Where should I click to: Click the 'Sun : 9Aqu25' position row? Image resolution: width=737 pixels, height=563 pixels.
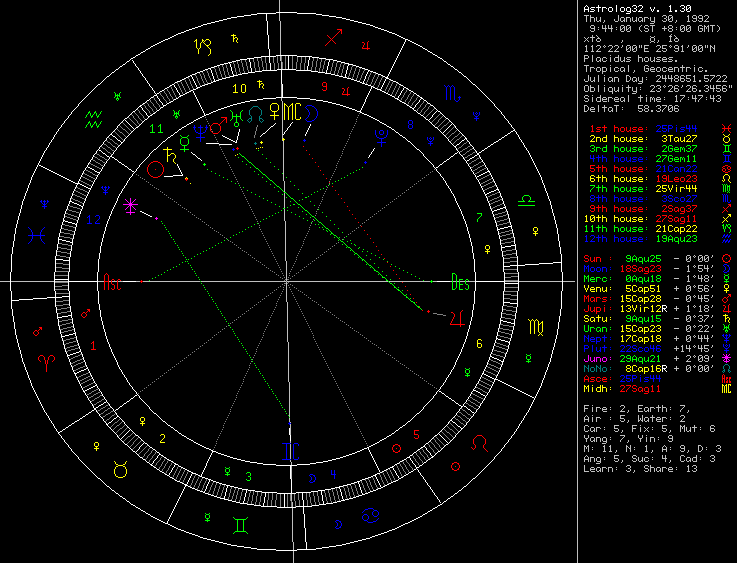(658, 258)
